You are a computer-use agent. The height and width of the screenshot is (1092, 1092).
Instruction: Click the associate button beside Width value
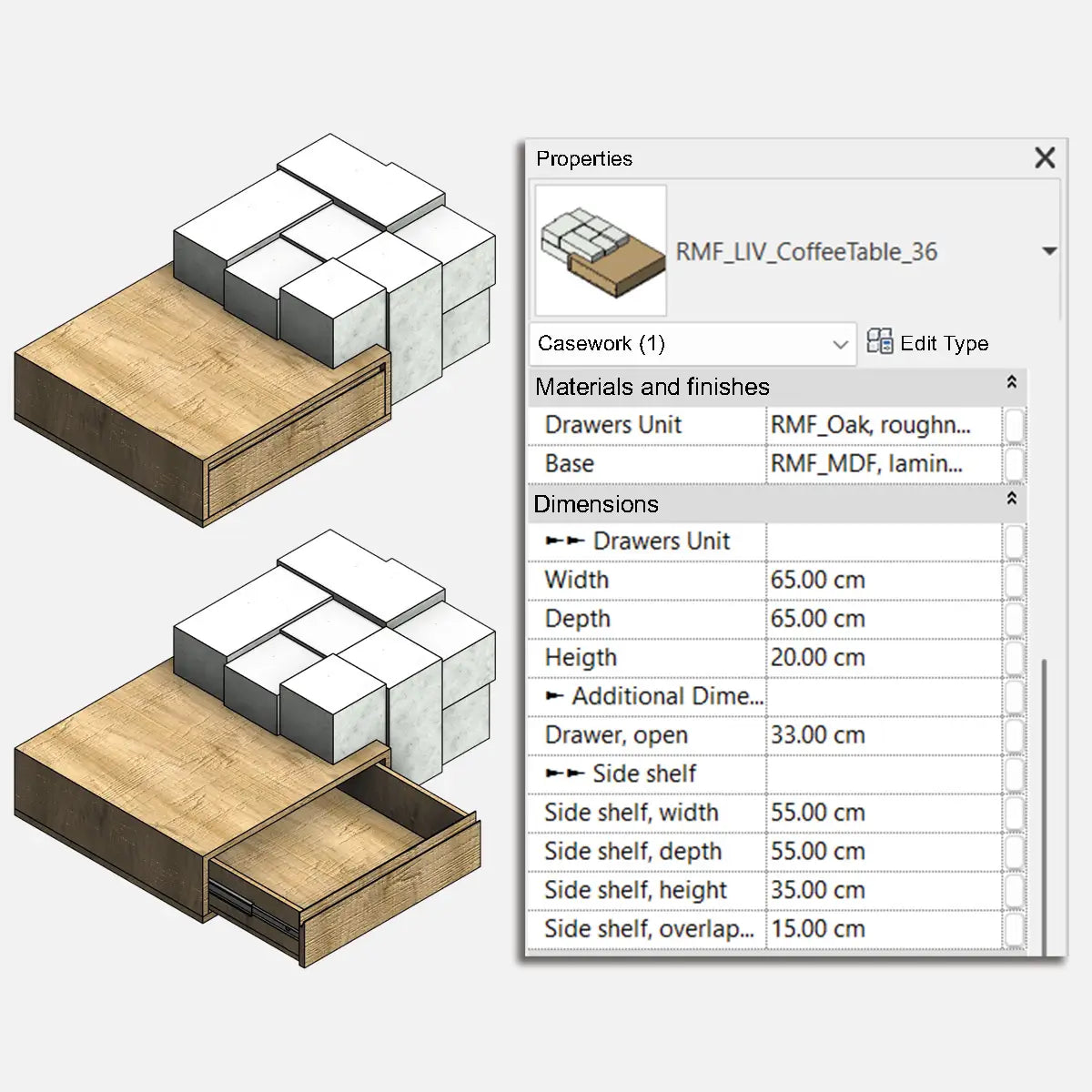click(x=1014, y=581)
